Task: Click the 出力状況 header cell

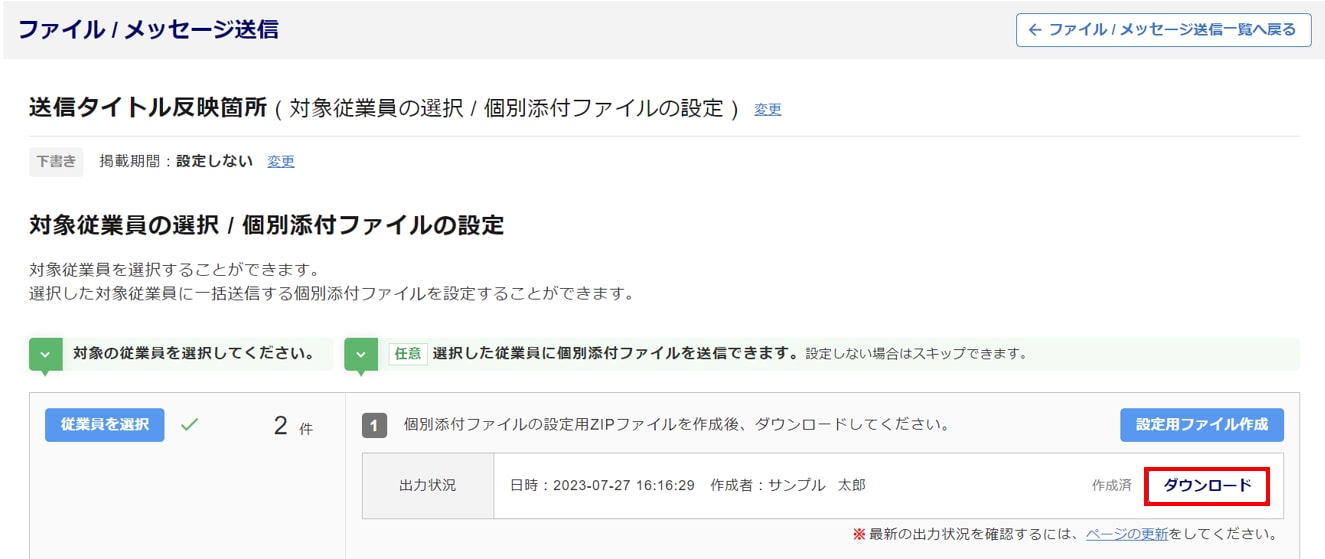Action: click(x=427, y=486)
